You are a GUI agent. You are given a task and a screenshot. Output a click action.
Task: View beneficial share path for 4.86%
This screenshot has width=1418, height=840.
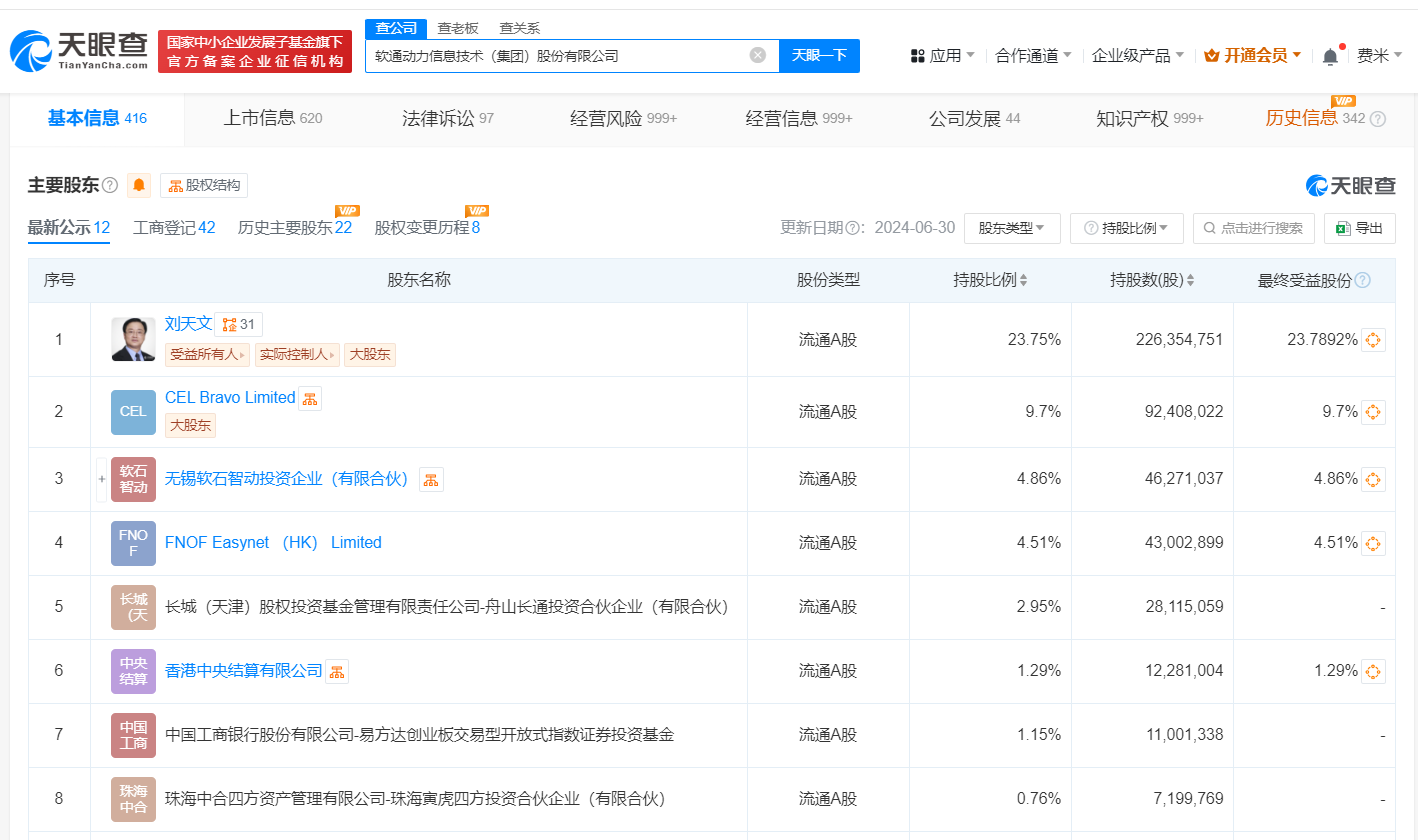click(x=1373, y=479)
